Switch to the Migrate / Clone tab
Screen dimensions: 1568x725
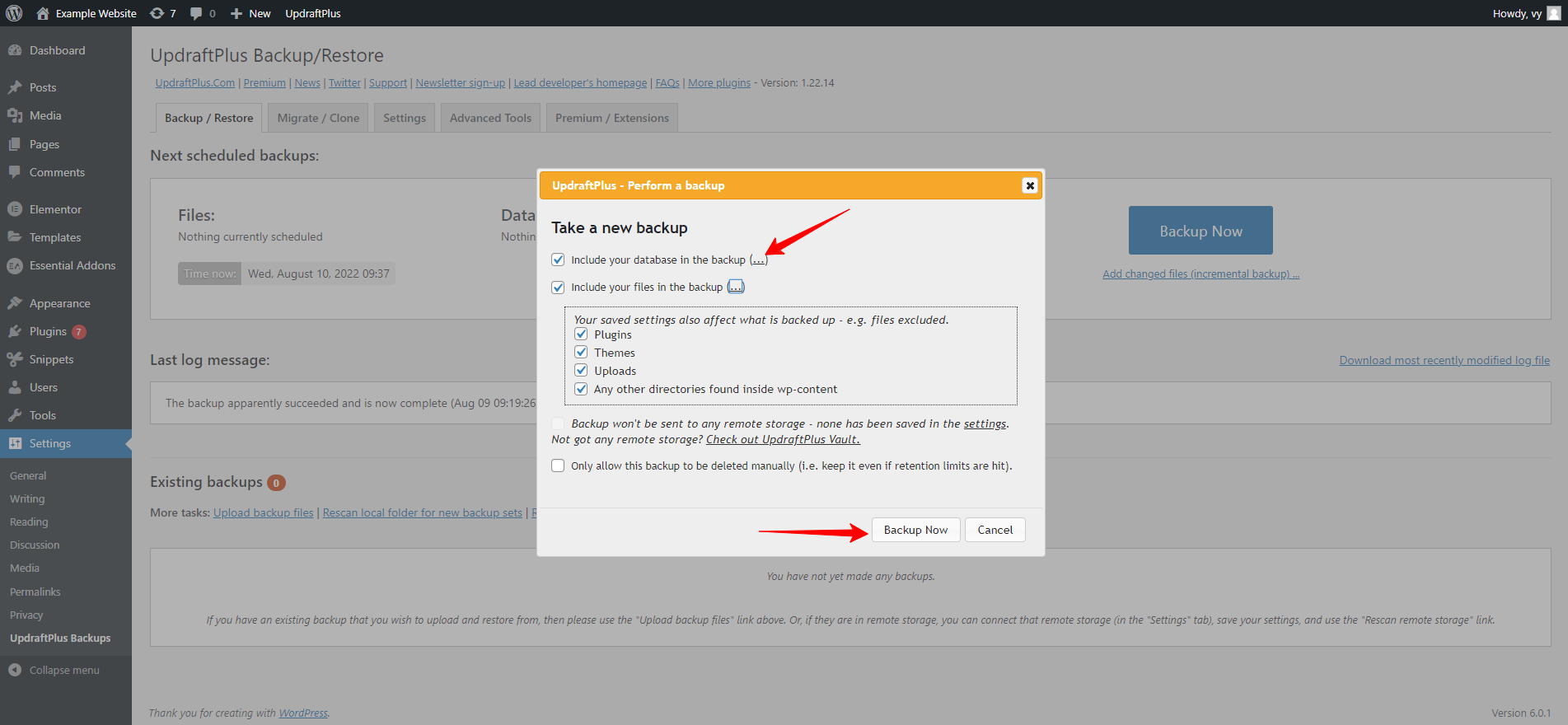pos(318,118)
